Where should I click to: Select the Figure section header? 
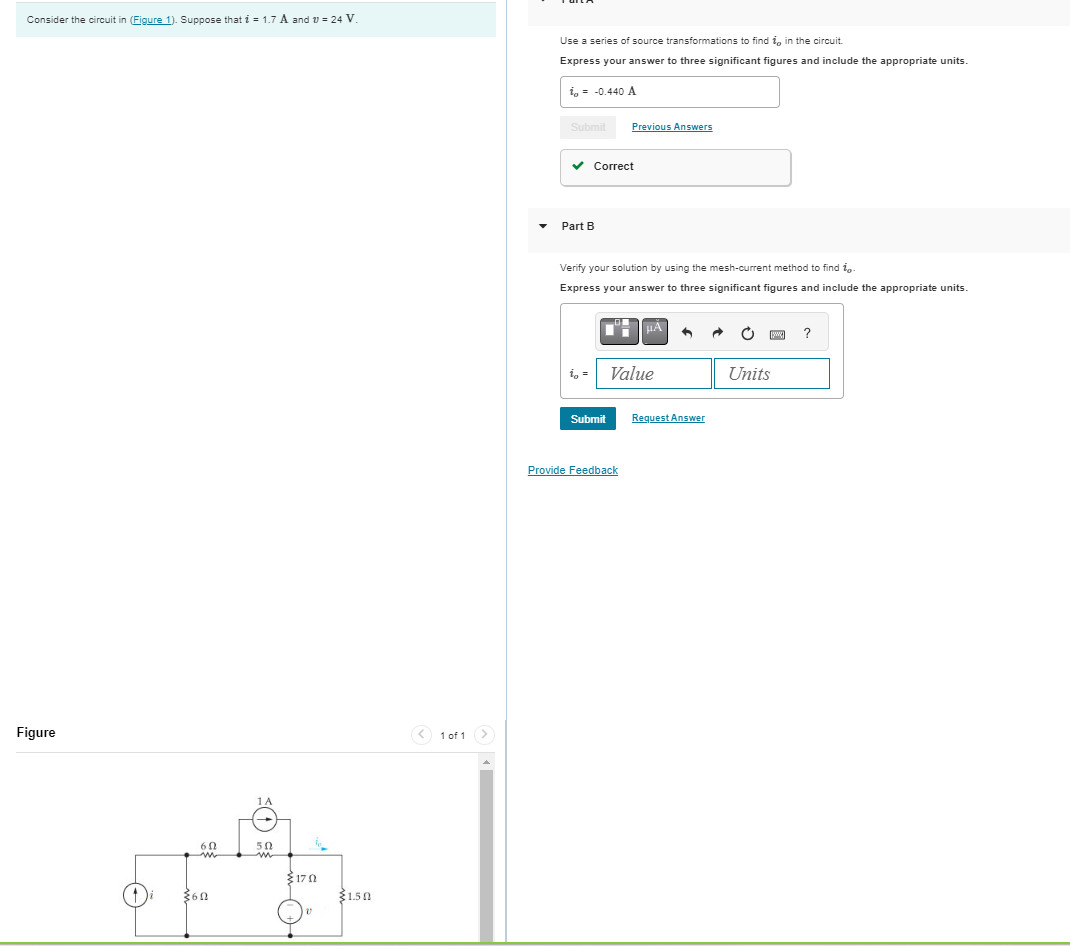click(x=36, y=732)
